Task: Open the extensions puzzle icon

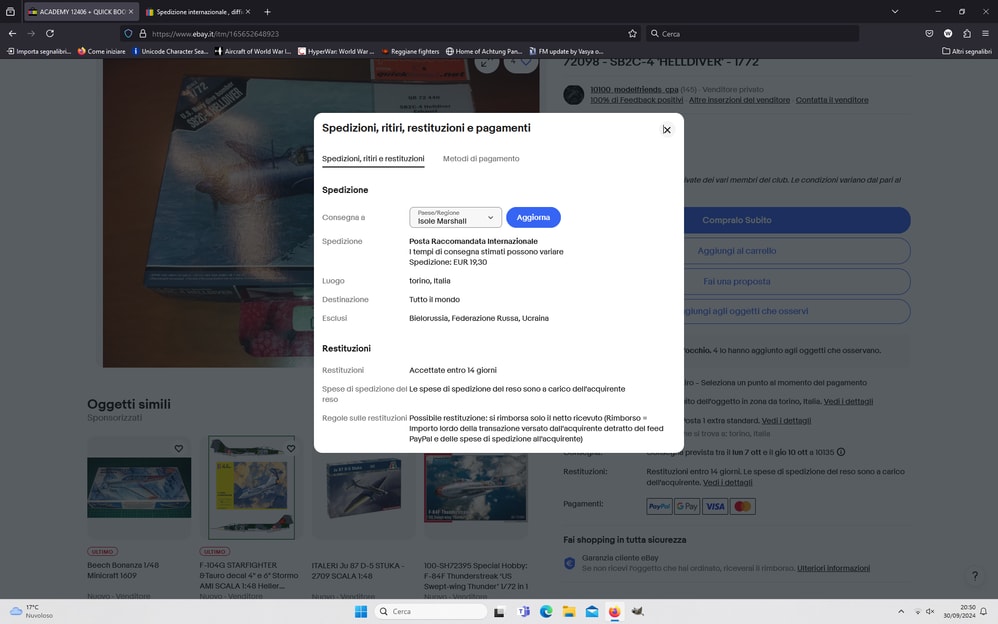Action: [967, 33]
